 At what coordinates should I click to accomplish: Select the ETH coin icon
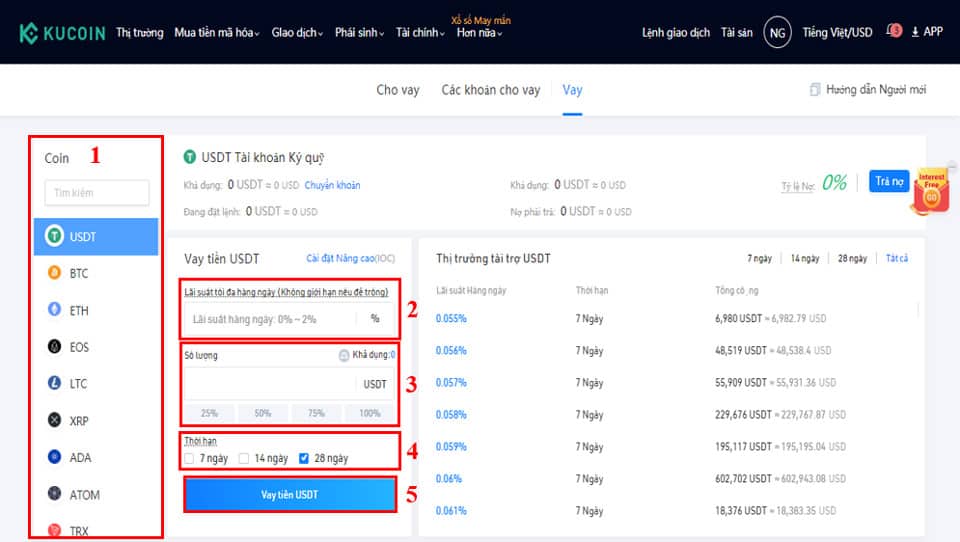(55, 310)
